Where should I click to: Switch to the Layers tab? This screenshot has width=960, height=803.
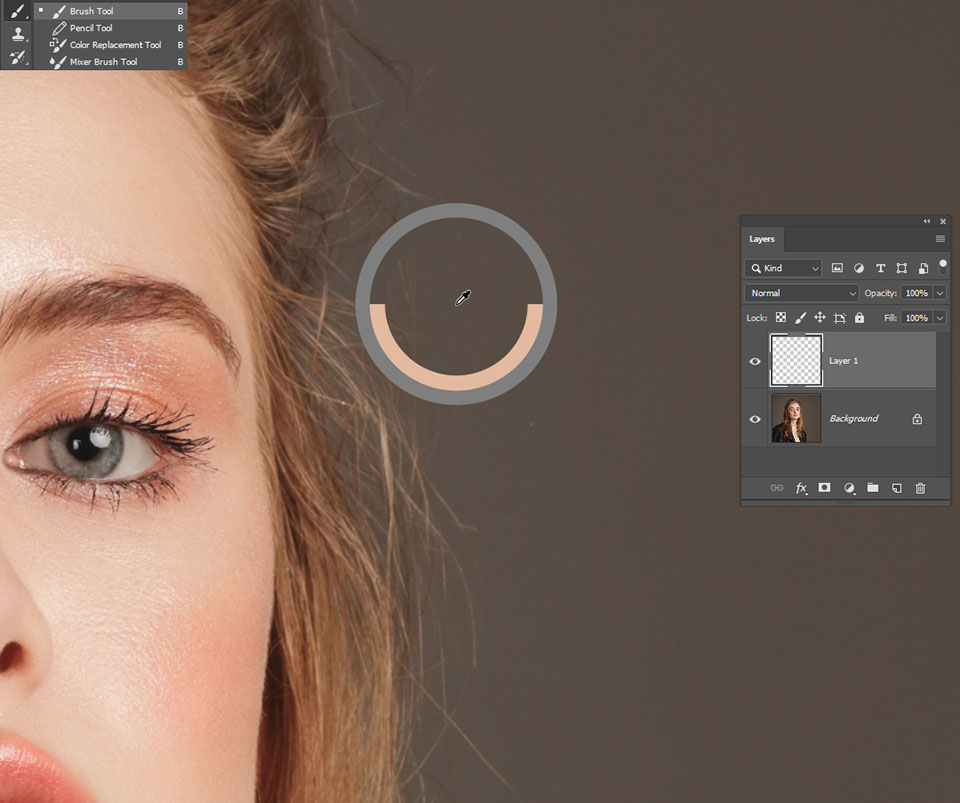pyautogui.click(x=762, y=239)
